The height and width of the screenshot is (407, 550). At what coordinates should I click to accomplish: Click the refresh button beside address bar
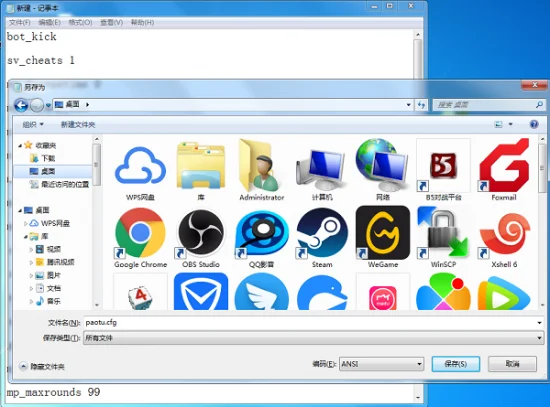point(421,105)
